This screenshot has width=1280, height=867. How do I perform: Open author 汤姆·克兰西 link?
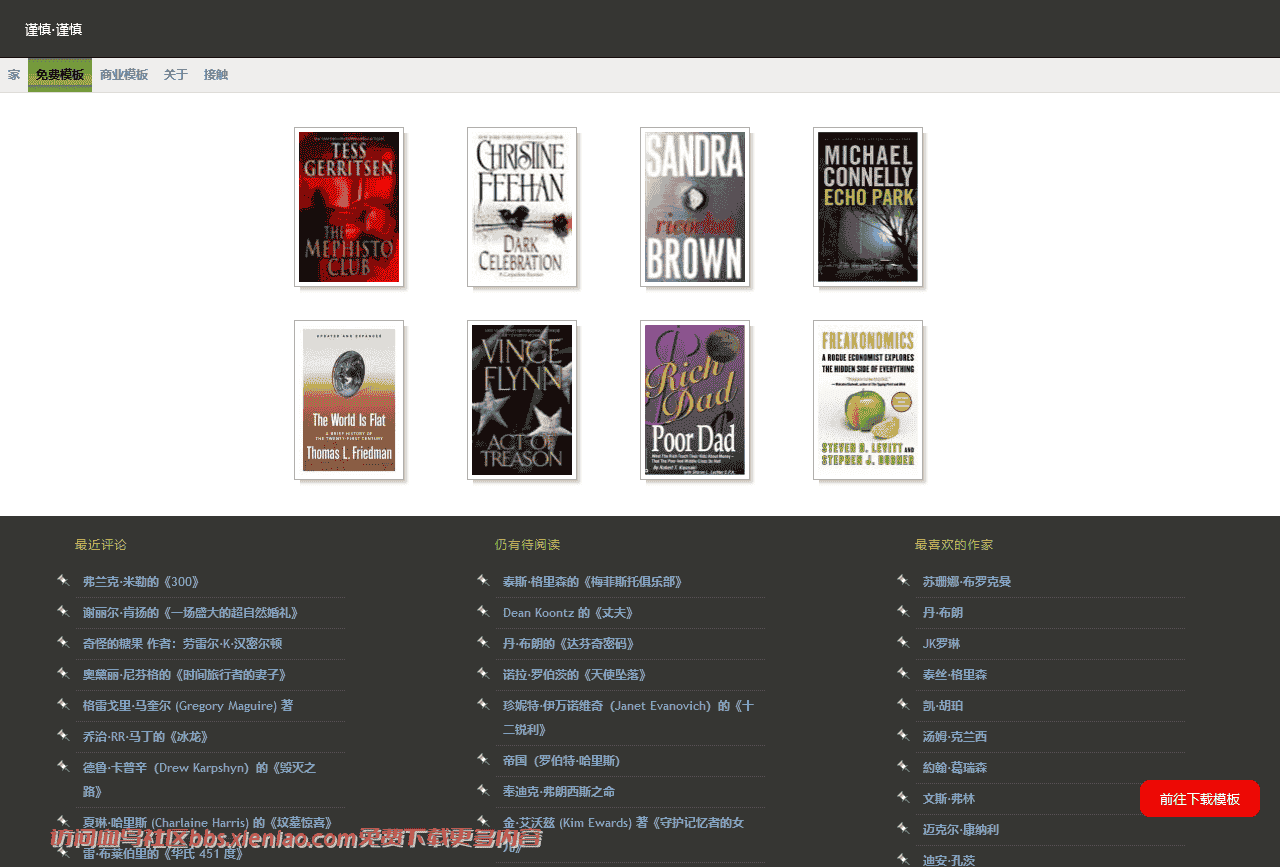[955, 737]
